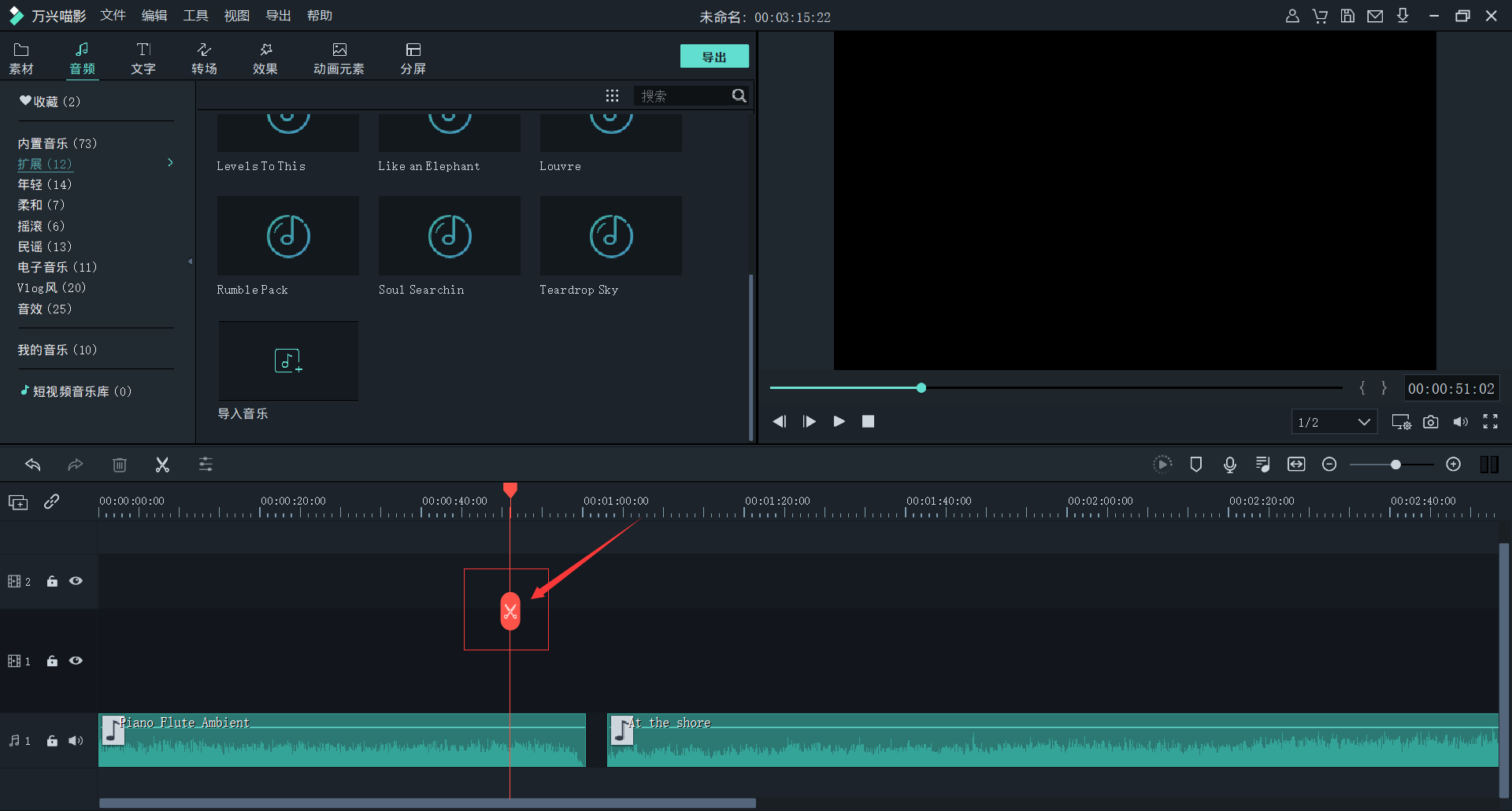Mute audio track 1 speaker icon

76,741
